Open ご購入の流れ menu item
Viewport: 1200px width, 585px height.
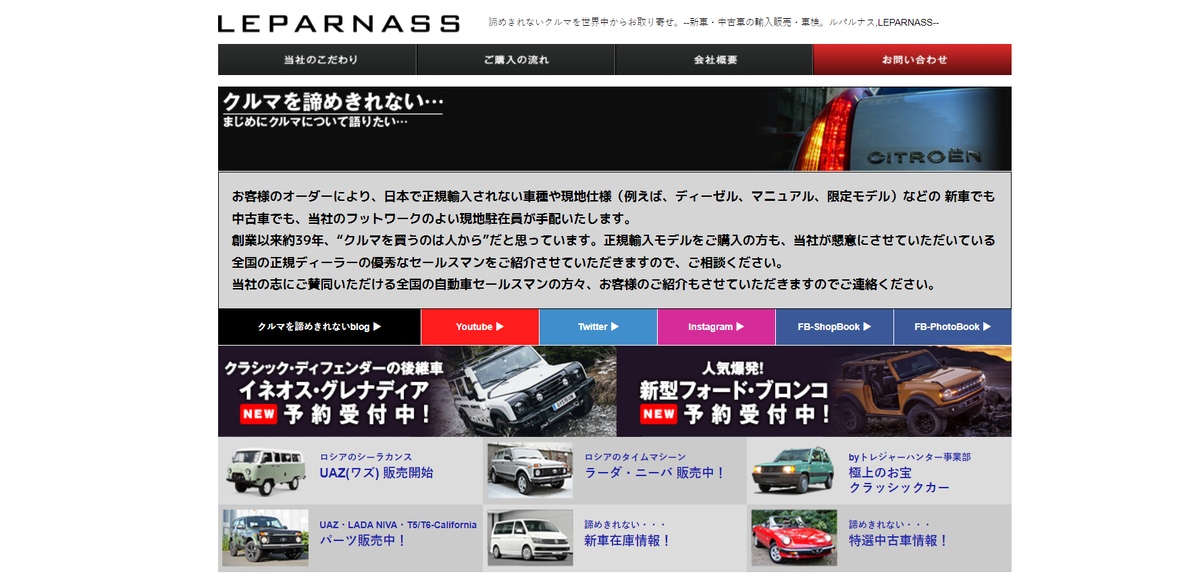tap(515, 60)
